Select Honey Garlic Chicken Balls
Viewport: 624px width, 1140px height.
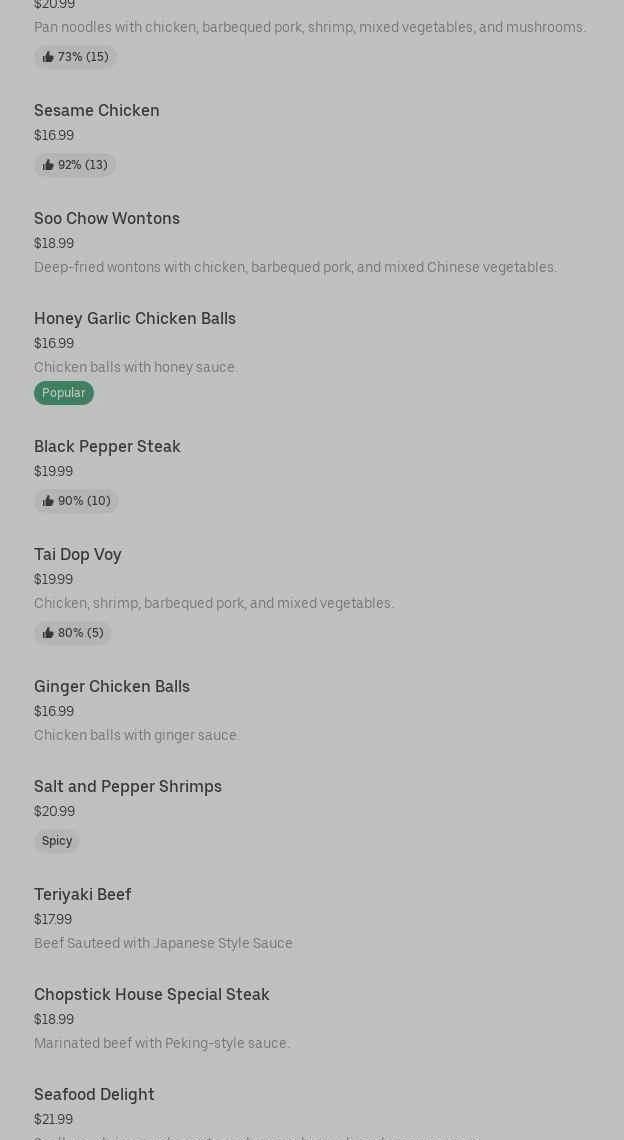tap(135, 318)
